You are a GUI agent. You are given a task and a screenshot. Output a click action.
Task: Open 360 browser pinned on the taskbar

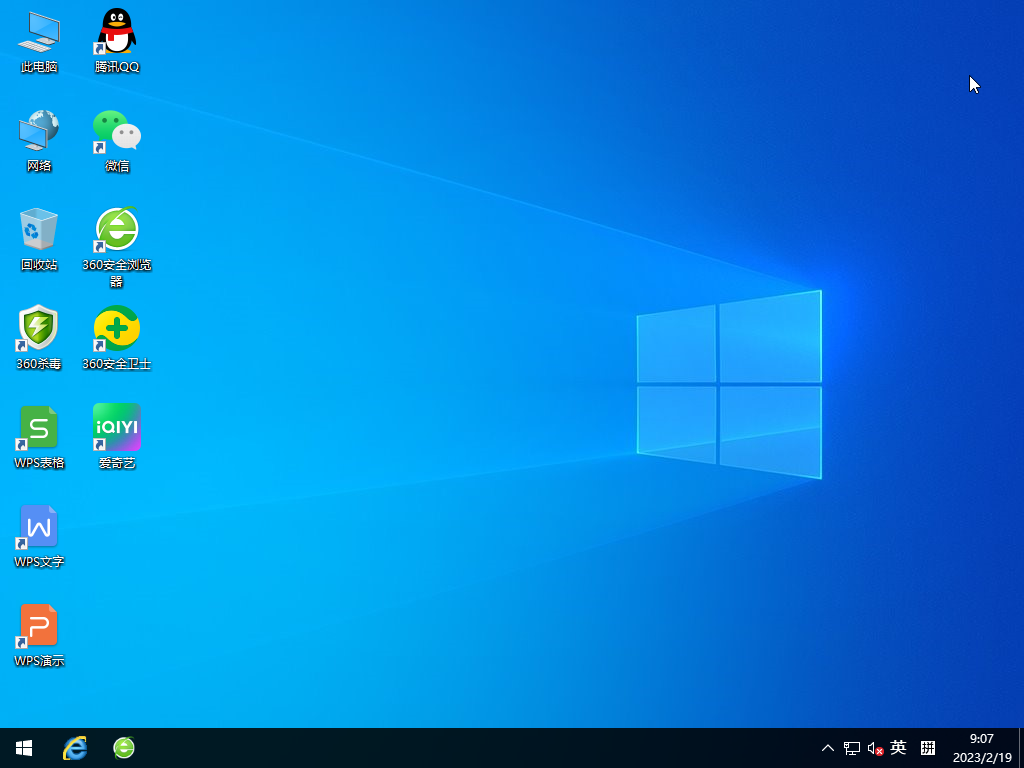tap(124, 748)
